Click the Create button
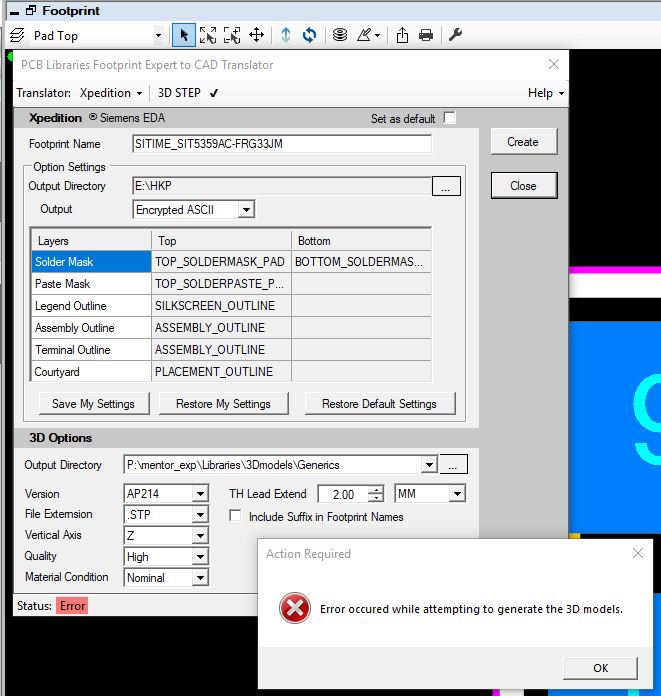The height and width of the screenshot is (696, 661). pyautogui.click(x=524, y=142)
